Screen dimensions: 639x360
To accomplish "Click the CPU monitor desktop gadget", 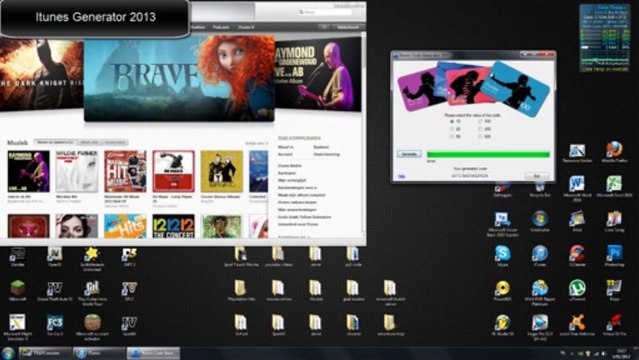I will click(x=605, y=38).
